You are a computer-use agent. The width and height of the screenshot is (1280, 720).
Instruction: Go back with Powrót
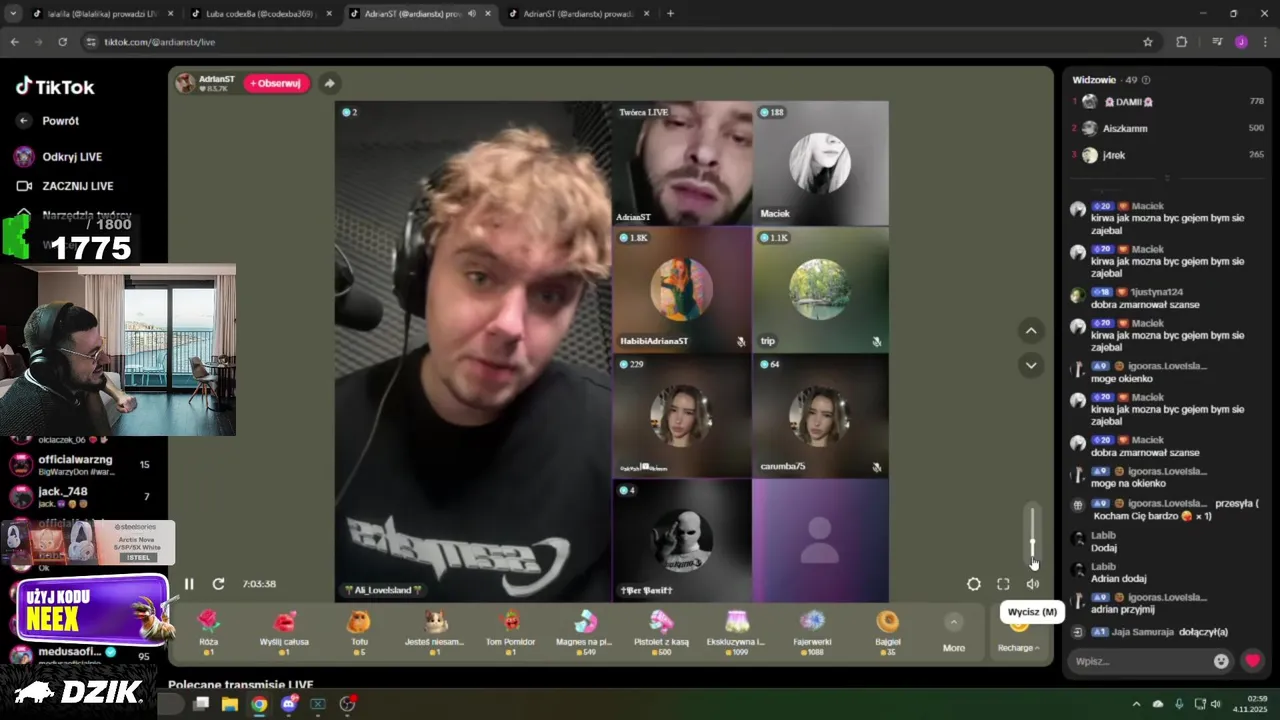coord(48,121)
